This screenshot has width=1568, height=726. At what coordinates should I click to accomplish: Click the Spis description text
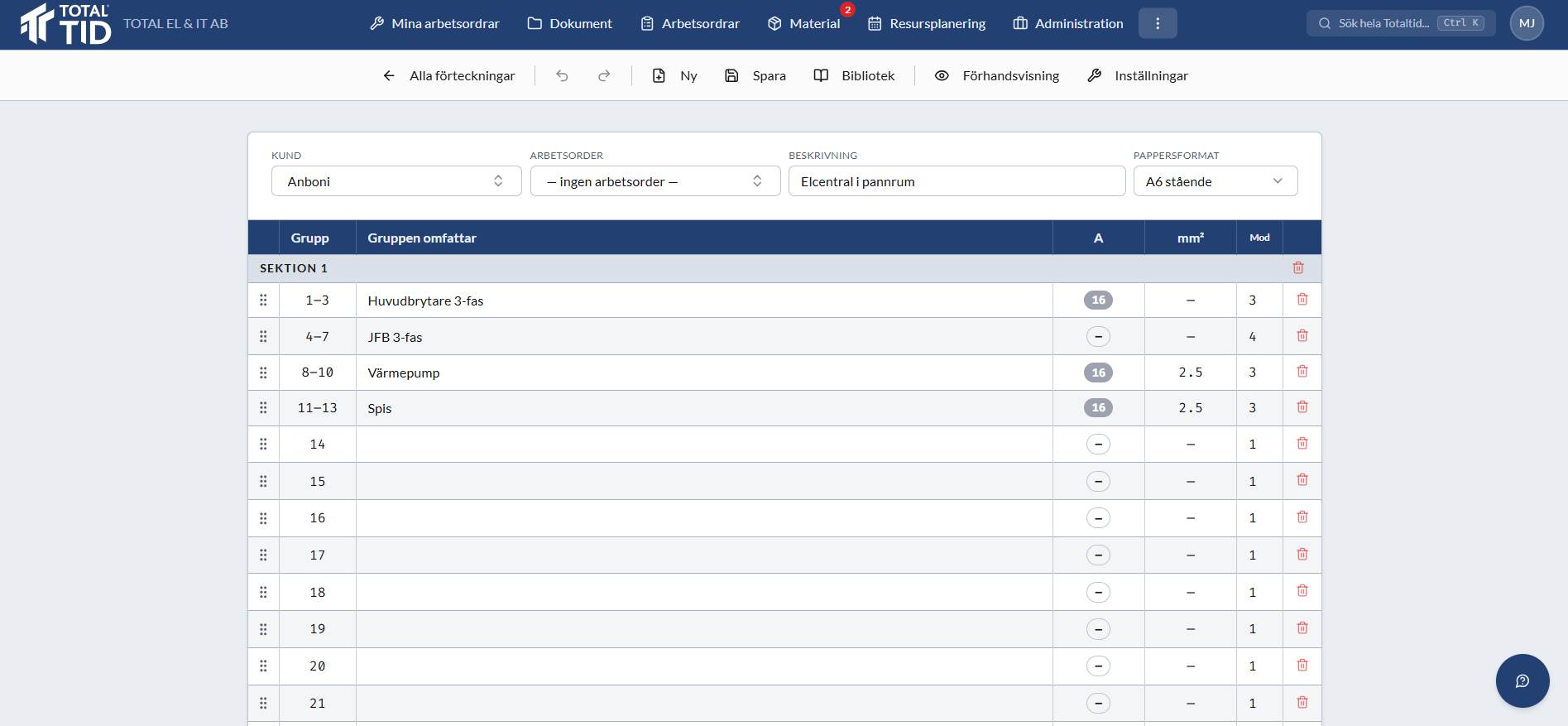click(x=380, y=408)
